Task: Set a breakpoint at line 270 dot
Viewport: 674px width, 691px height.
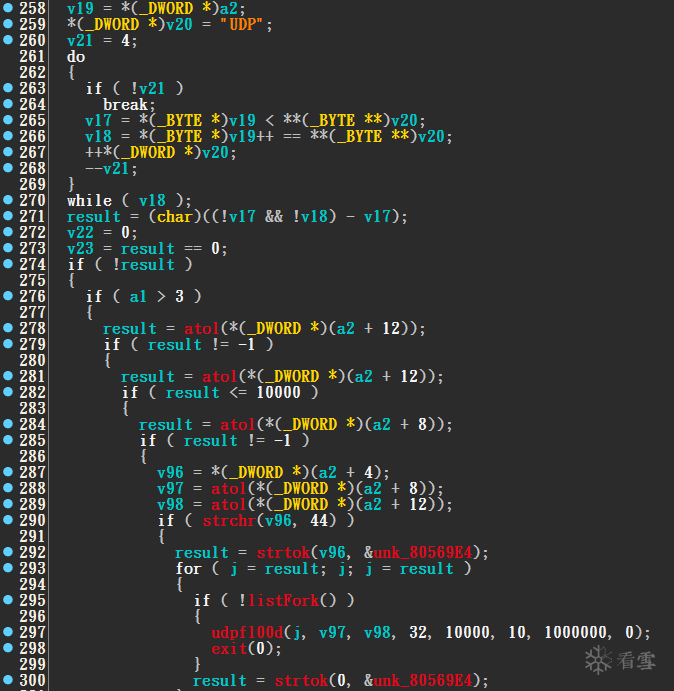Action: point(7,200)
